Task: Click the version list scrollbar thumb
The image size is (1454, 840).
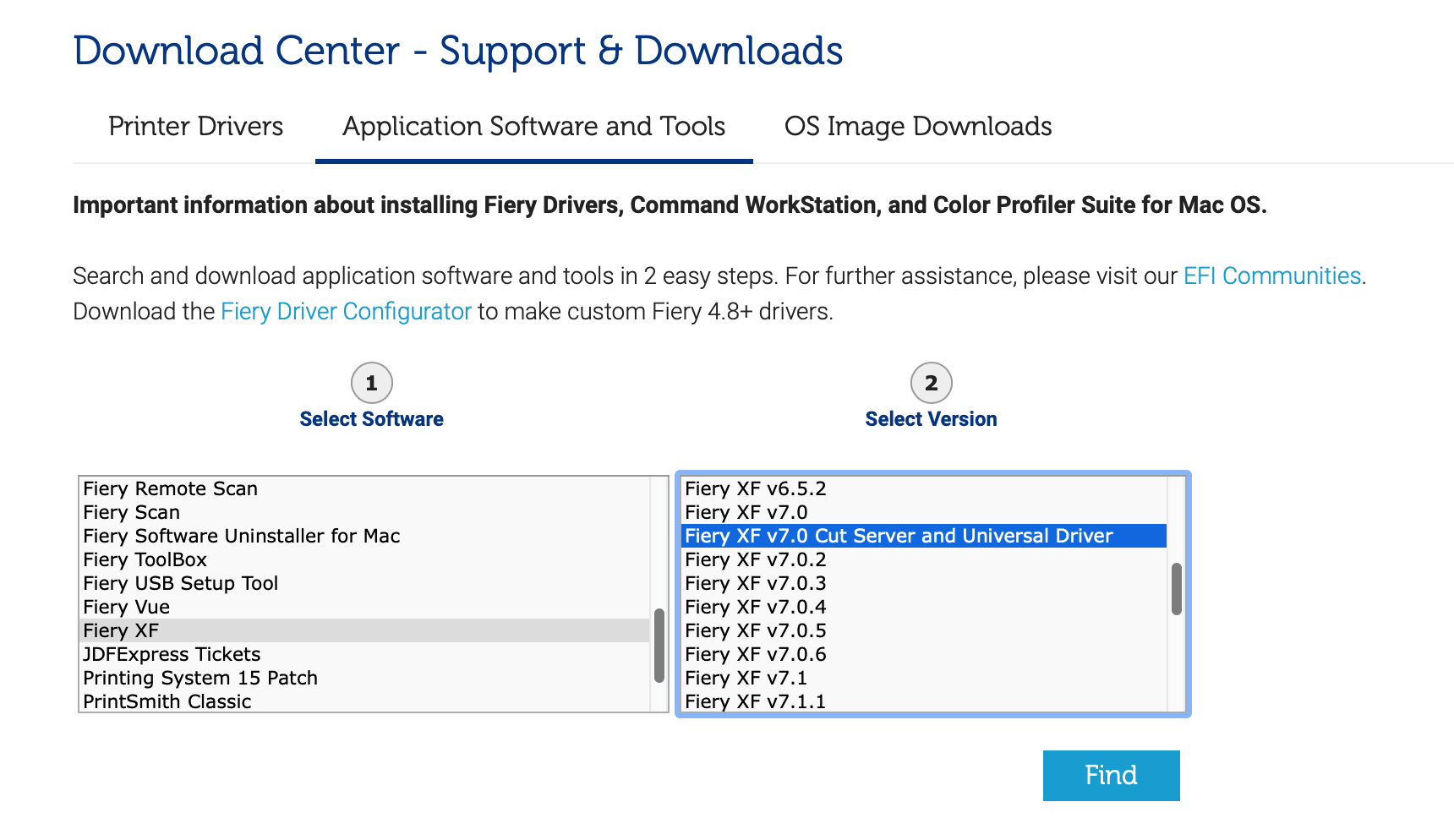Action: (1176, 589)
